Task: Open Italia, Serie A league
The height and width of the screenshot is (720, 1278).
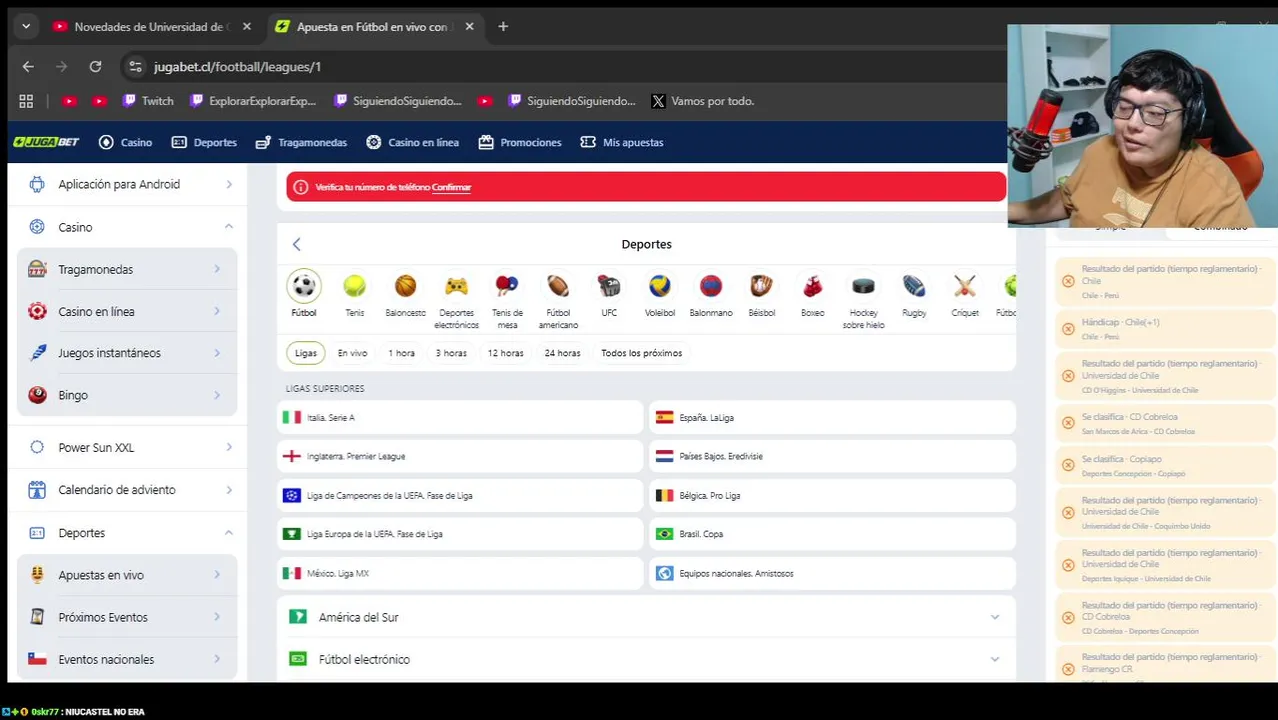Action: pos(460,417)
